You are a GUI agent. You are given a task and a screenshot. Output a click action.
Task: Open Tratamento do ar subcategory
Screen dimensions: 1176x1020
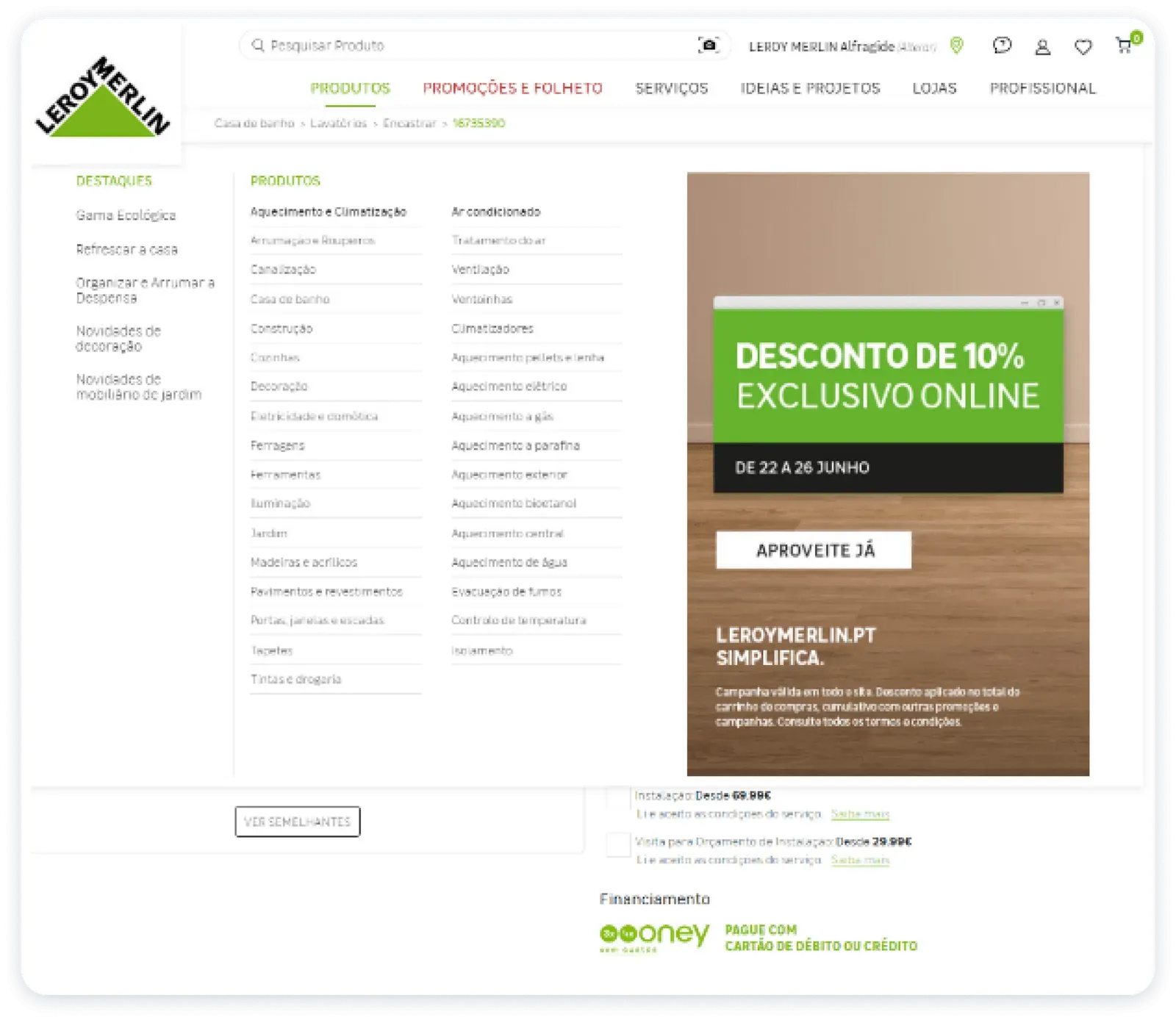point(498,240)
